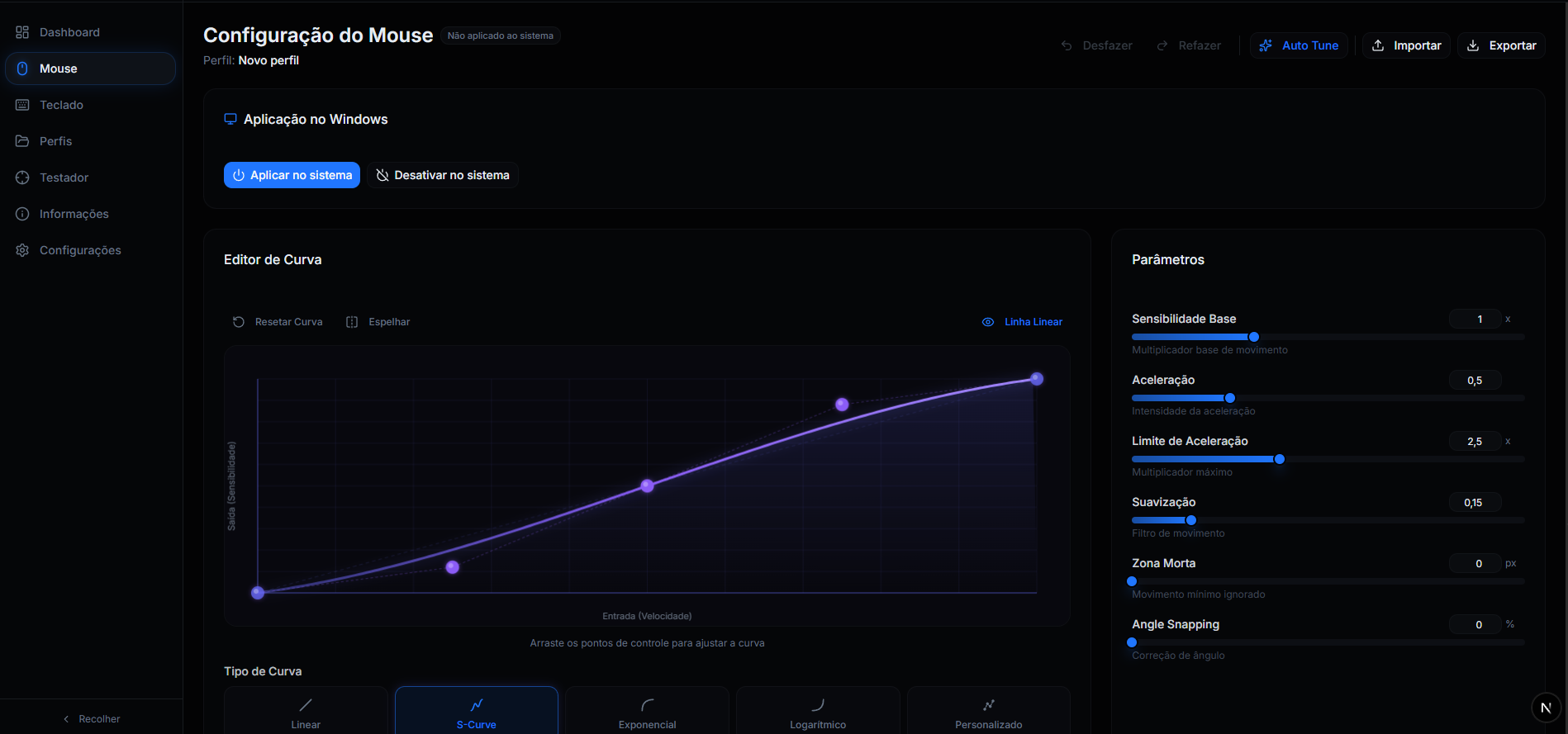Select the Linear curve type
The width and height of the screenshot is (1568, 734).
(306, 710)
